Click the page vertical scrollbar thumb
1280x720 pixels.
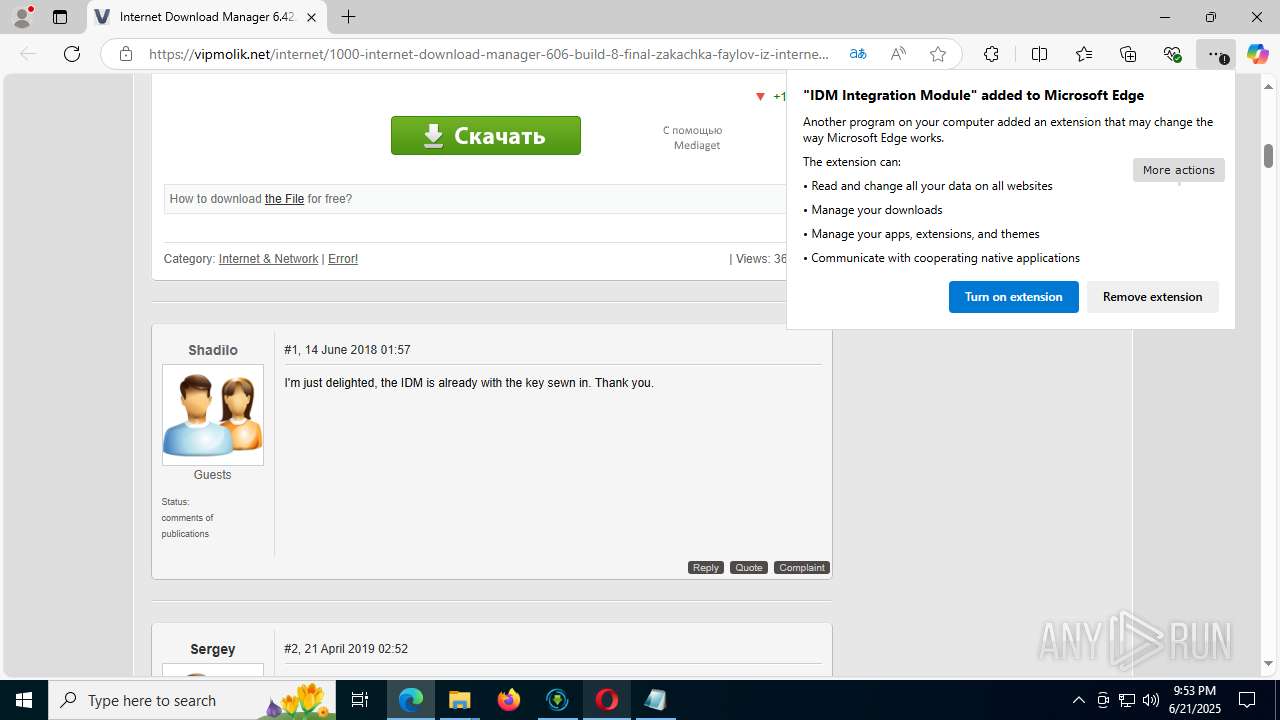1268,156
